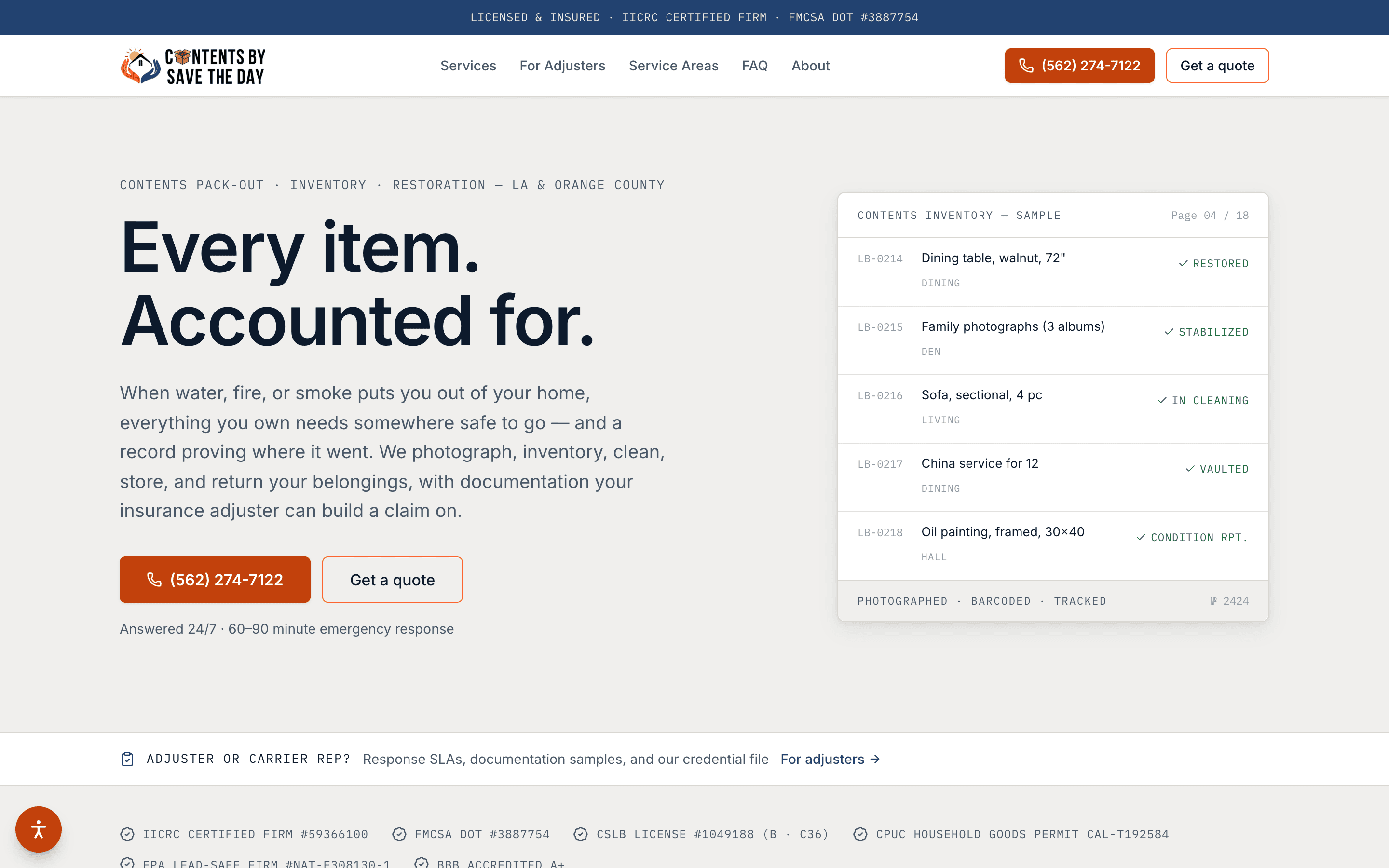Go to For Adjusters in navigation

coord(562,66)
